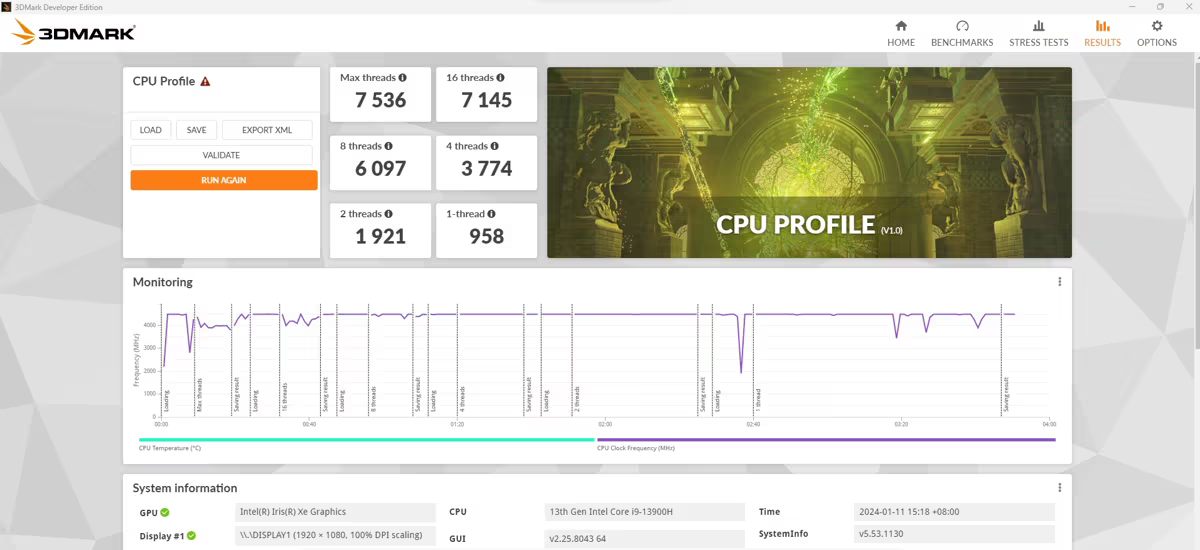The height and width of the screenshot is (550, 1200).
Task: Click the DISPLAY1 resolution field
Action: pyautogui.click(x=335, y=535)
